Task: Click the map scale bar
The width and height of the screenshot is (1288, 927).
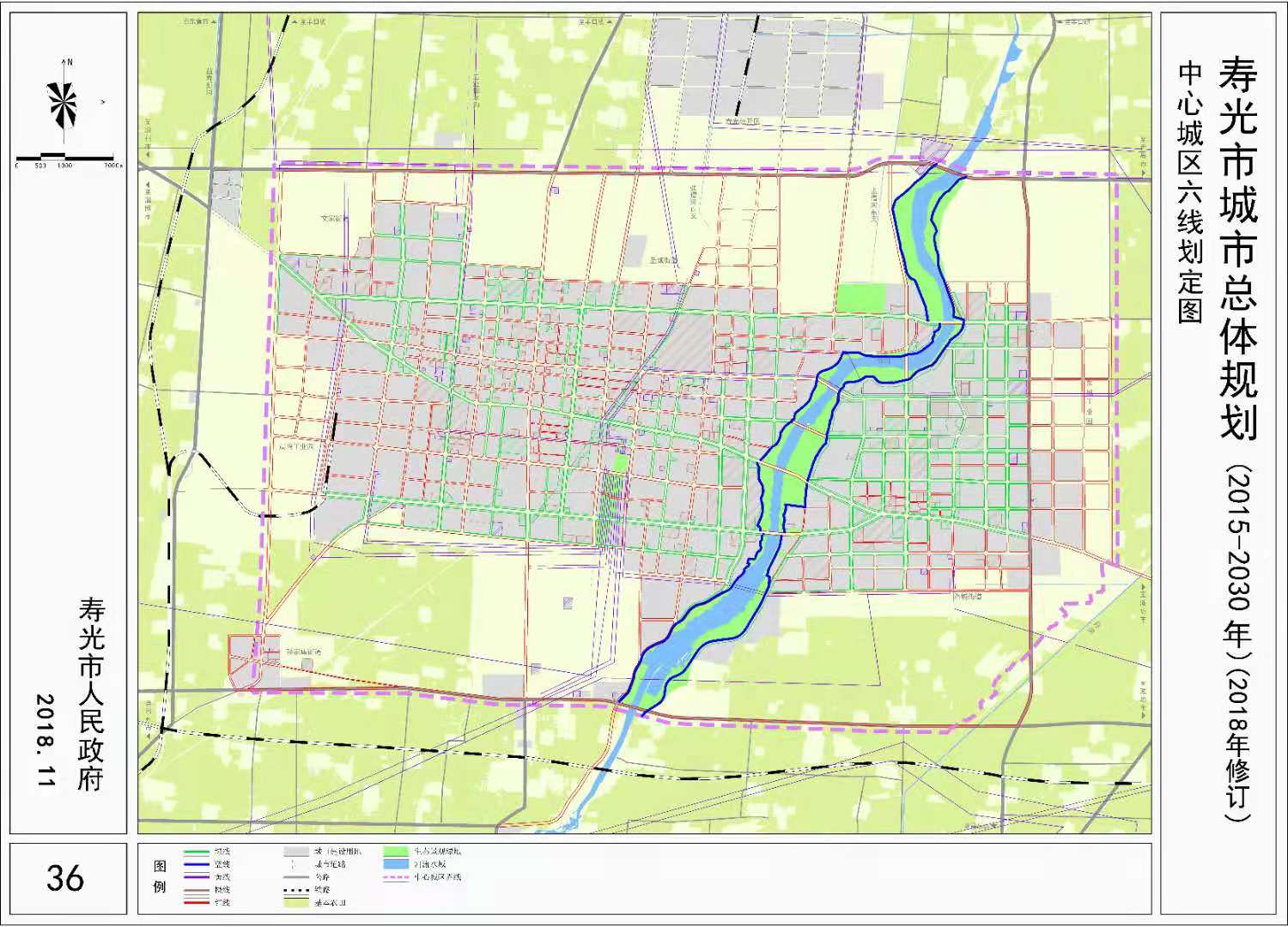Action: pyautogui.click(x=64, y=158)
